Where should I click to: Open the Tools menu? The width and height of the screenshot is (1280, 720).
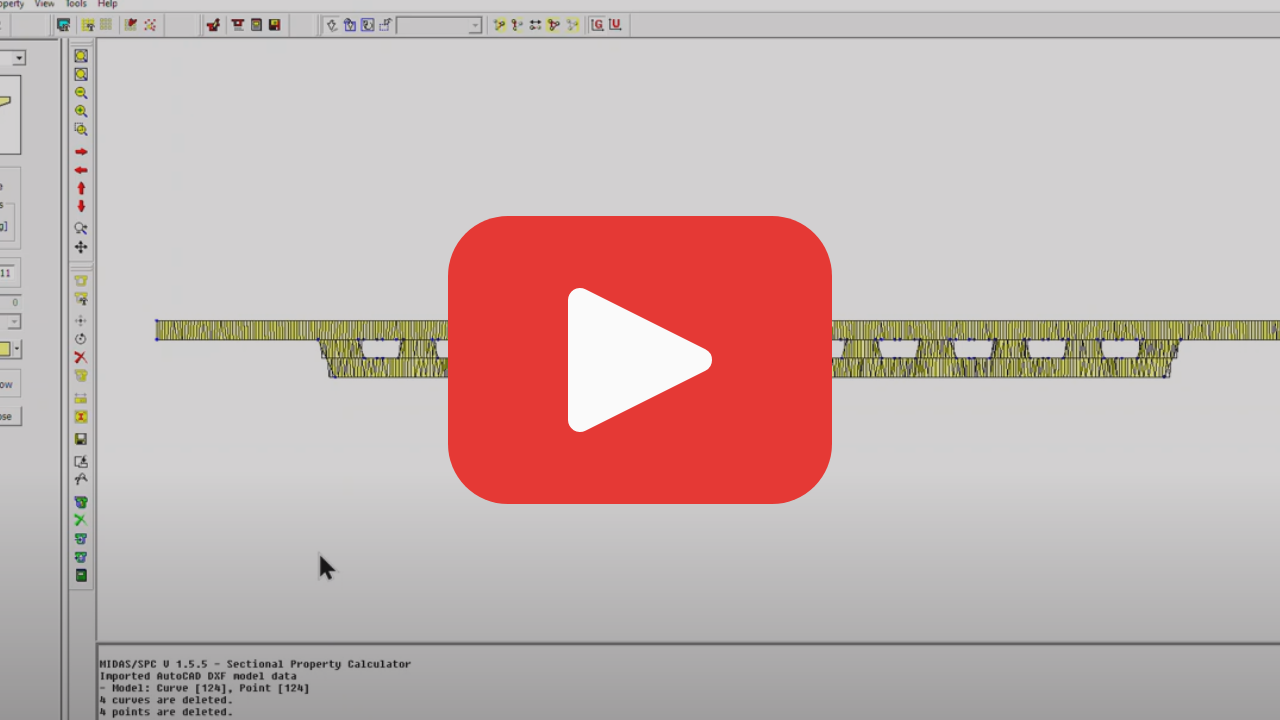[76, 4]
